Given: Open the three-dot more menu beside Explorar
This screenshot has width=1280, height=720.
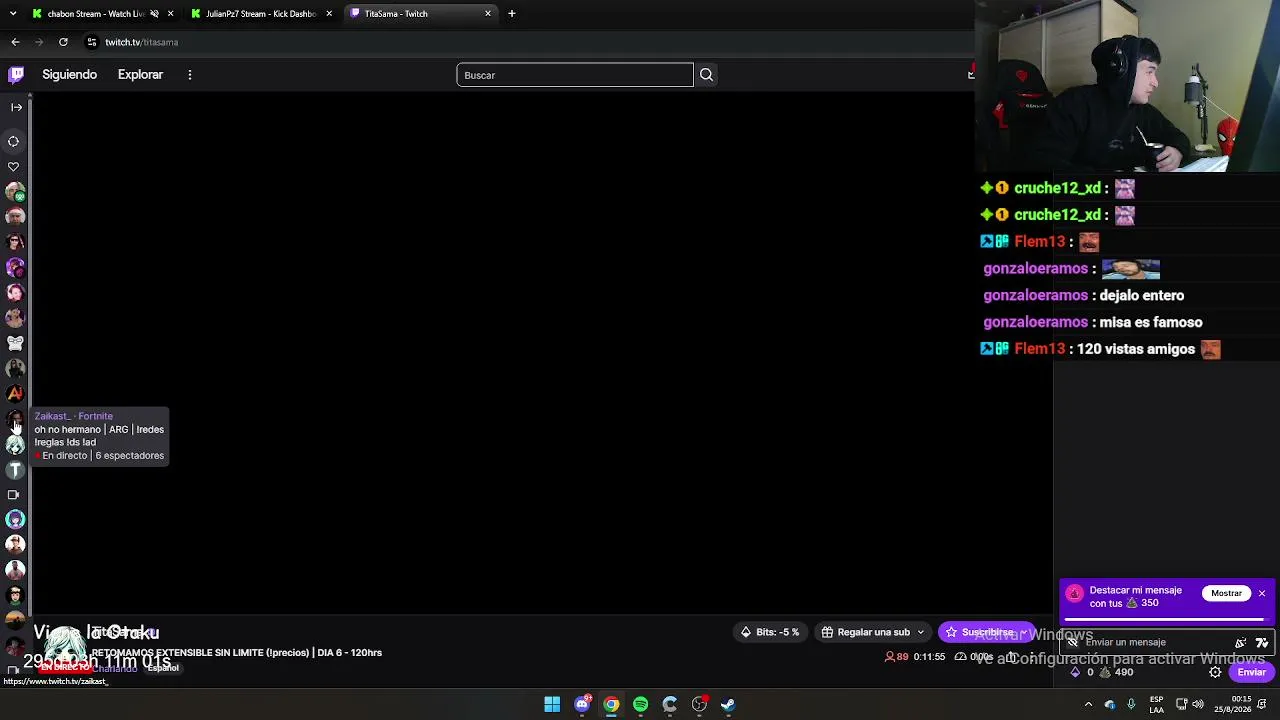Looking at the screenshot, I should [x=189, y=74].
